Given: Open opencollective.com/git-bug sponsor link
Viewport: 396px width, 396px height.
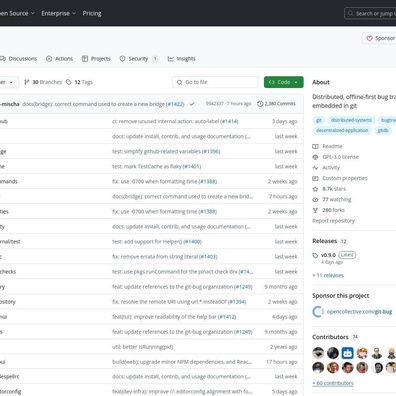Looking at the screenshot, I should click(x=359, y=312).
